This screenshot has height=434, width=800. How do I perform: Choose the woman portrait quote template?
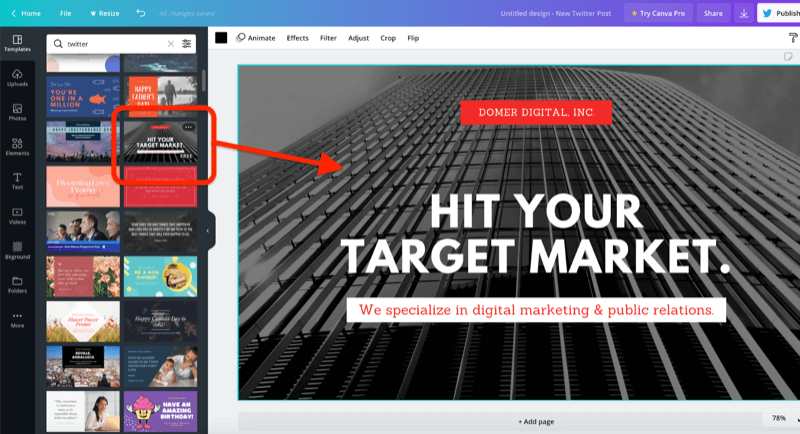[x=83, y=412]
